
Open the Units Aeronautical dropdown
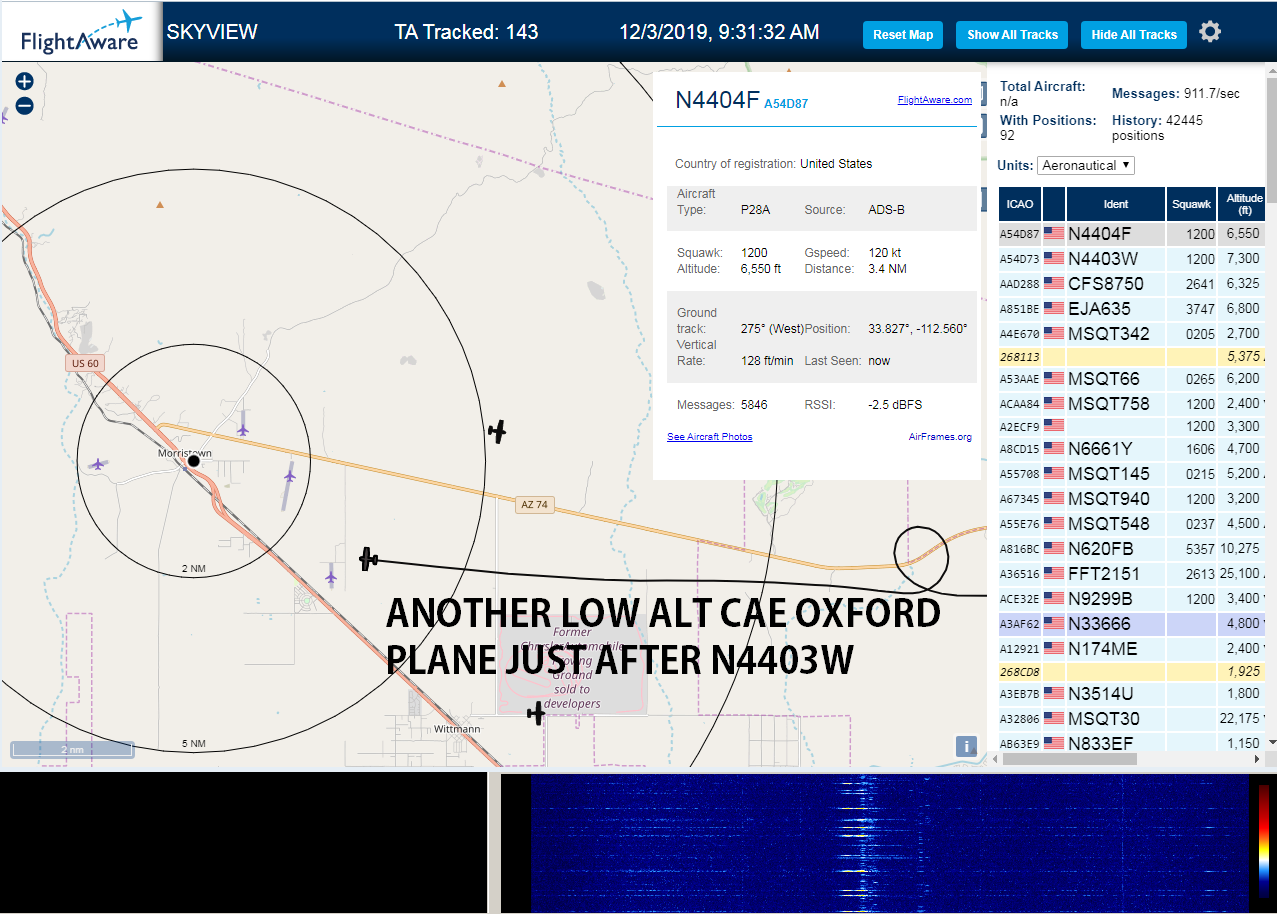[x=1086, y=165]
